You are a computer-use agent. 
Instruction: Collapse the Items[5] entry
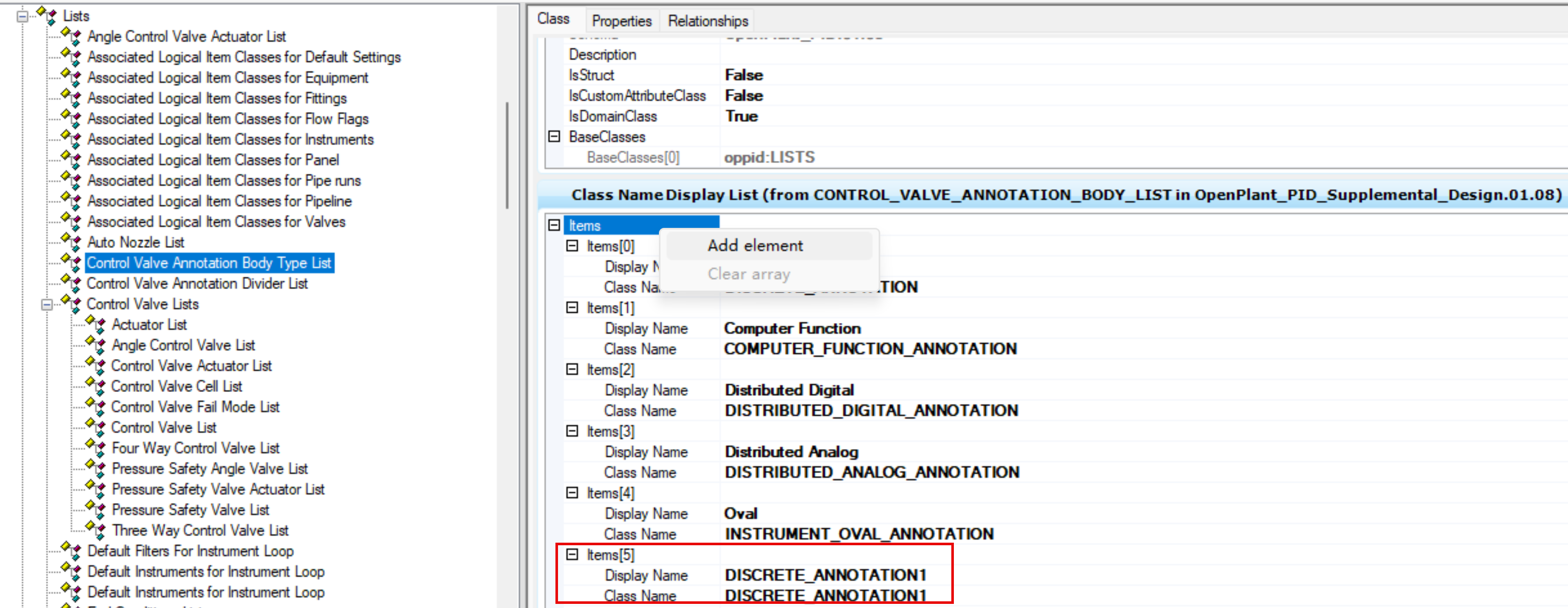pyautogui.click(x=572, y=555)
